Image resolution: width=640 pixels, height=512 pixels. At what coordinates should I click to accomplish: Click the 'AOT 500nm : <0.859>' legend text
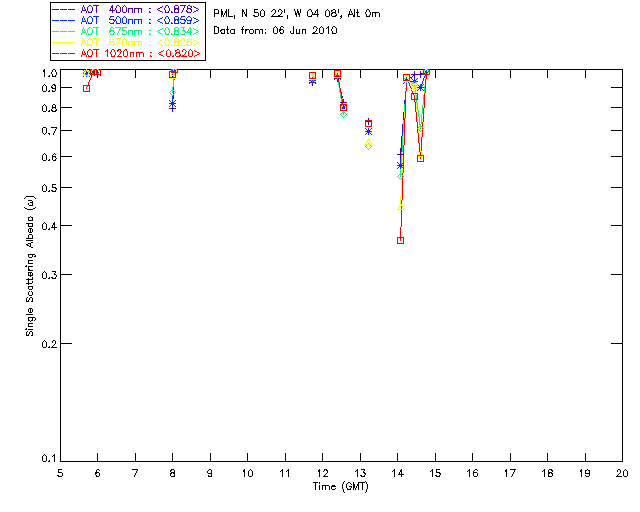coord(140,20)
